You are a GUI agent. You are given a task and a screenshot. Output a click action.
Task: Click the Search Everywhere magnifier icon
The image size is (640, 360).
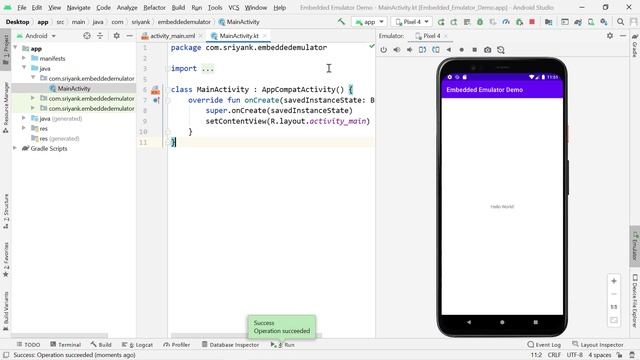[x=620, y=22]
